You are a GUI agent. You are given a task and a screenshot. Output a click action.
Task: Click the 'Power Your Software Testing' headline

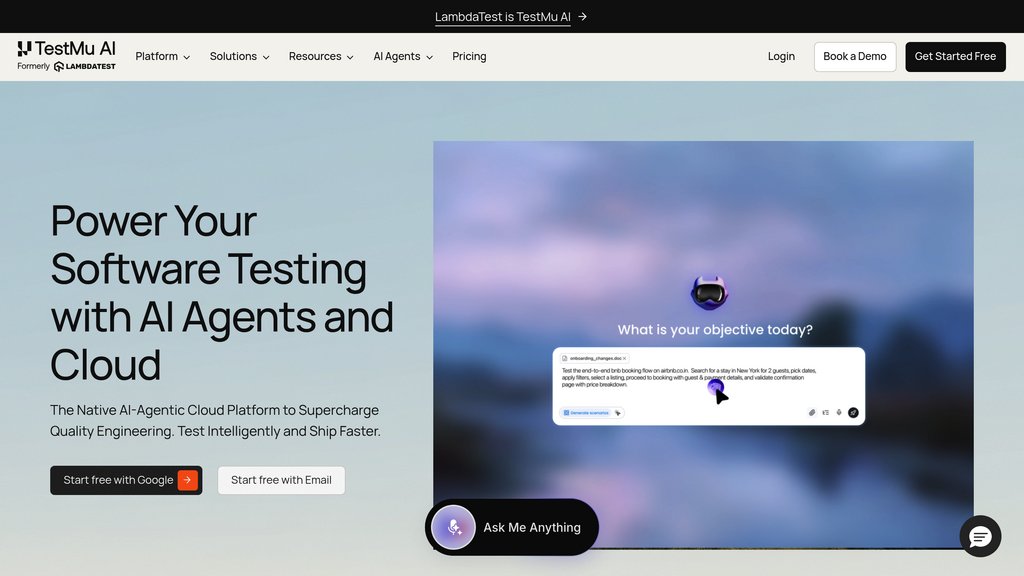coord(221,292)
